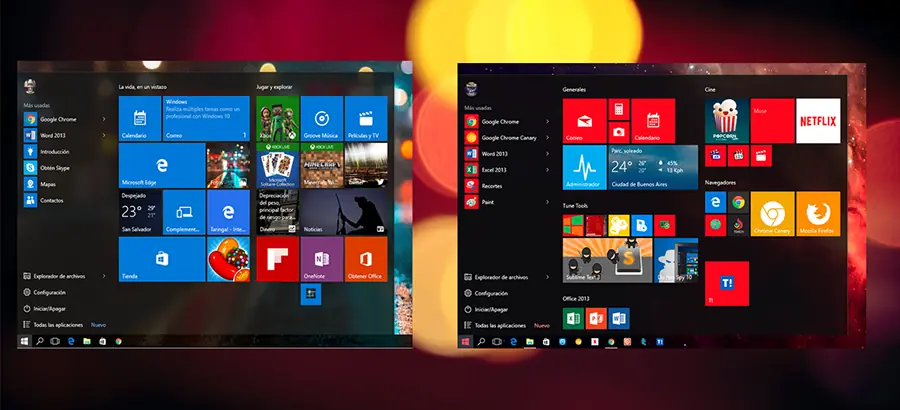
Task: Open the red Flipboard tile
Action: point(277,260)
